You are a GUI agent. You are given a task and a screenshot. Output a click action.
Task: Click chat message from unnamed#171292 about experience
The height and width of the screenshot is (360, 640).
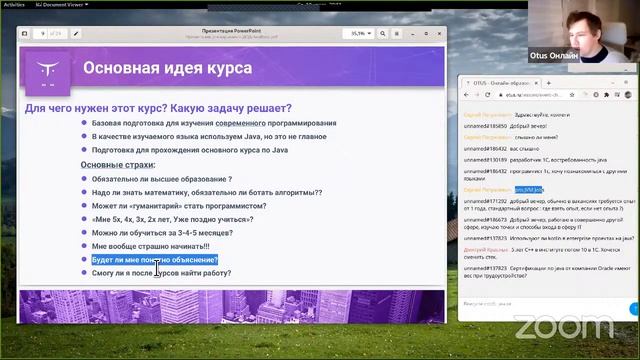point(549,205)
